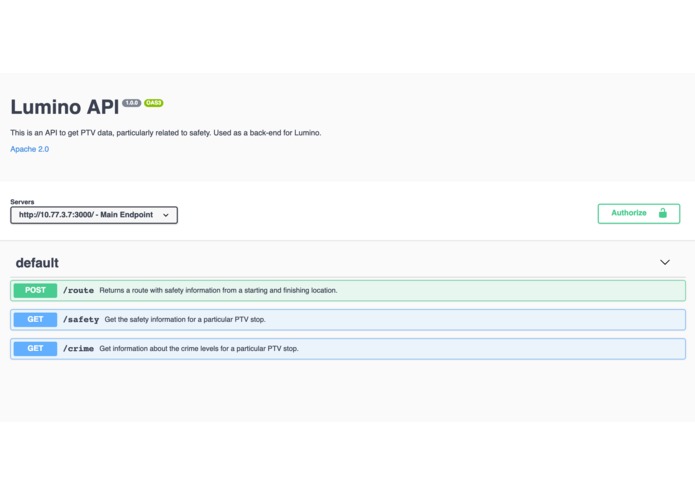
Task: Click the Authorize button
Action: point(638,214)
